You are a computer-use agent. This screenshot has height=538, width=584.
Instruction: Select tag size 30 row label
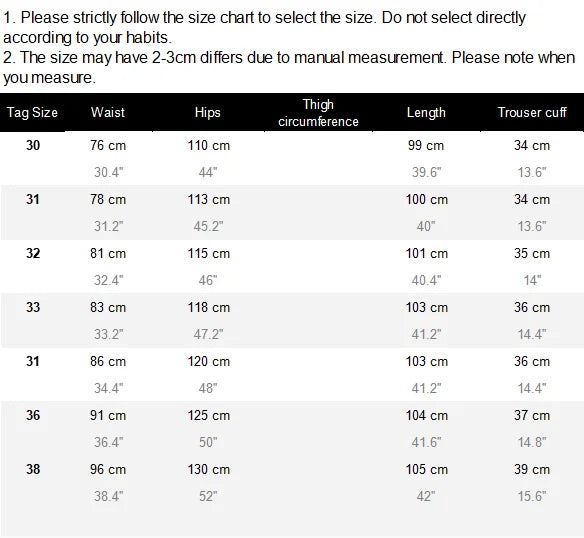33,145
